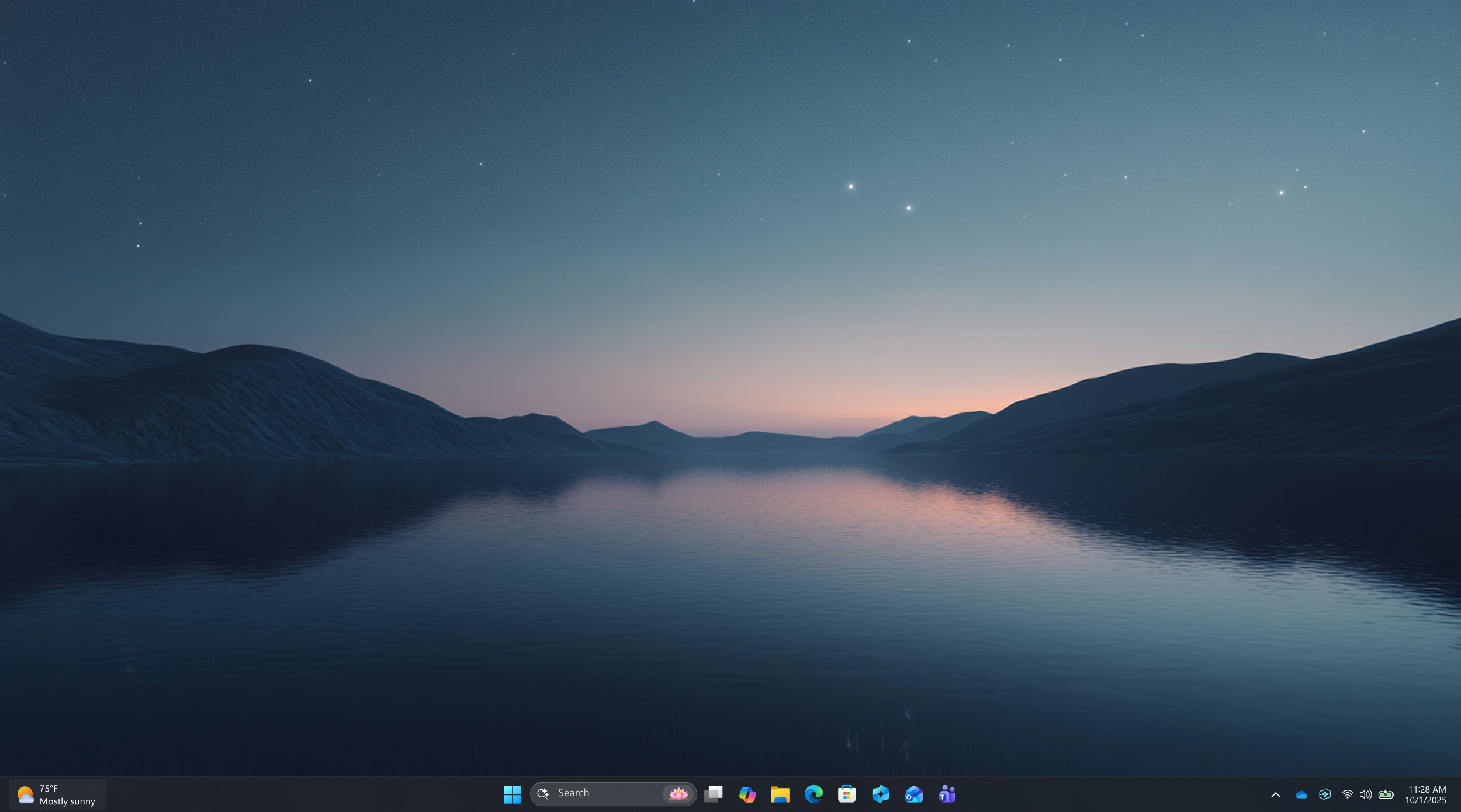Screen dimensions: 1461x812
Task: Open File Explorer from the taskbar
Action: 780,794
